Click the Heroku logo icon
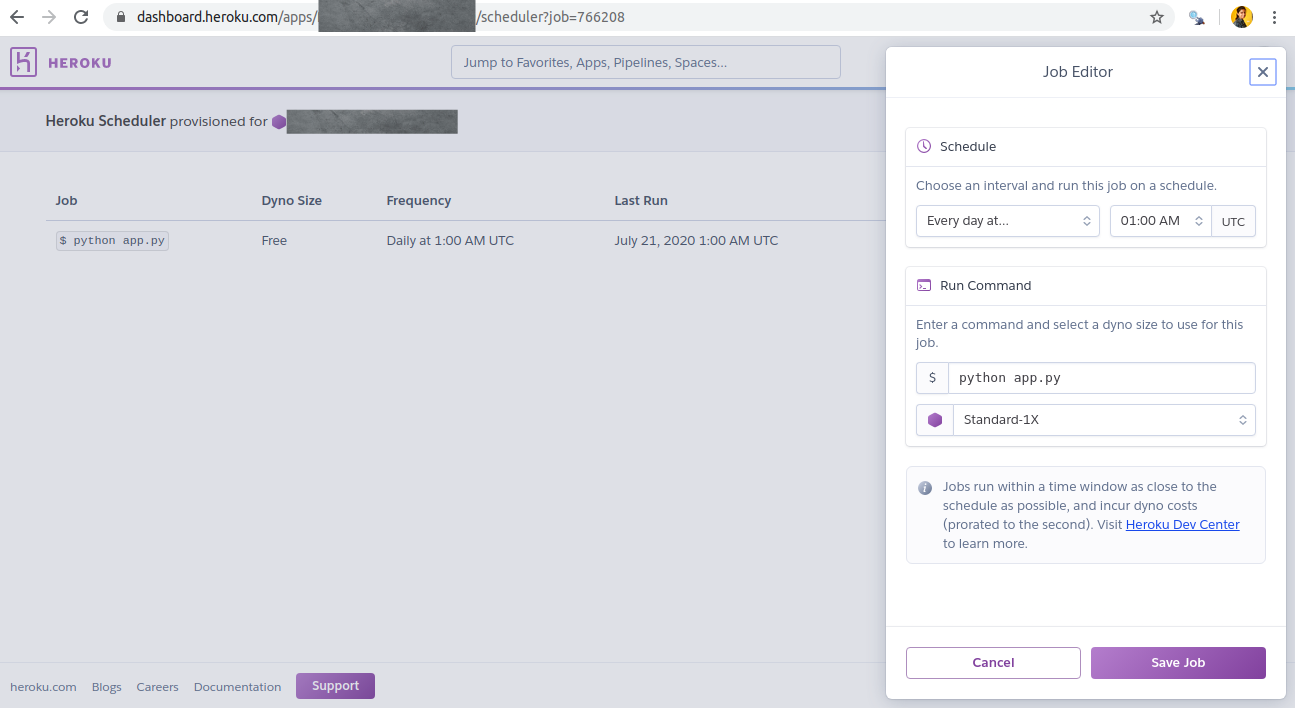1295x708 pixels. (23, 62)
